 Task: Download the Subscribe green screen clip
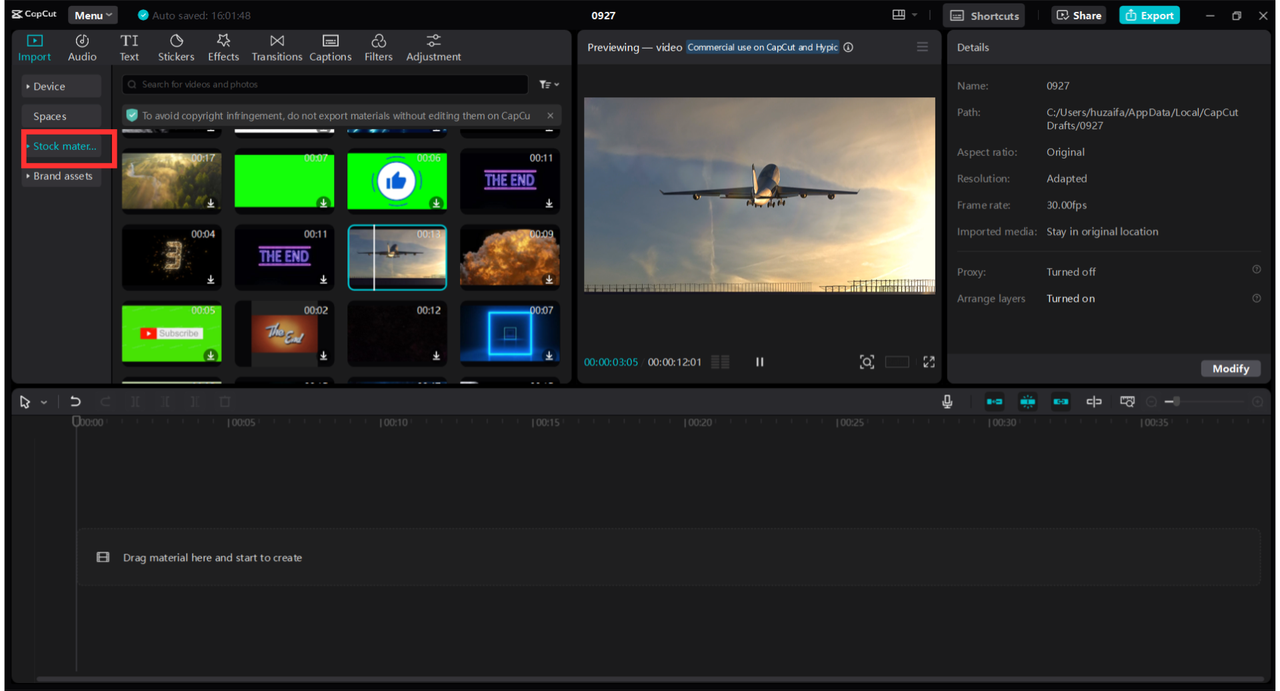pyautogui.click(x=211, y=355)
